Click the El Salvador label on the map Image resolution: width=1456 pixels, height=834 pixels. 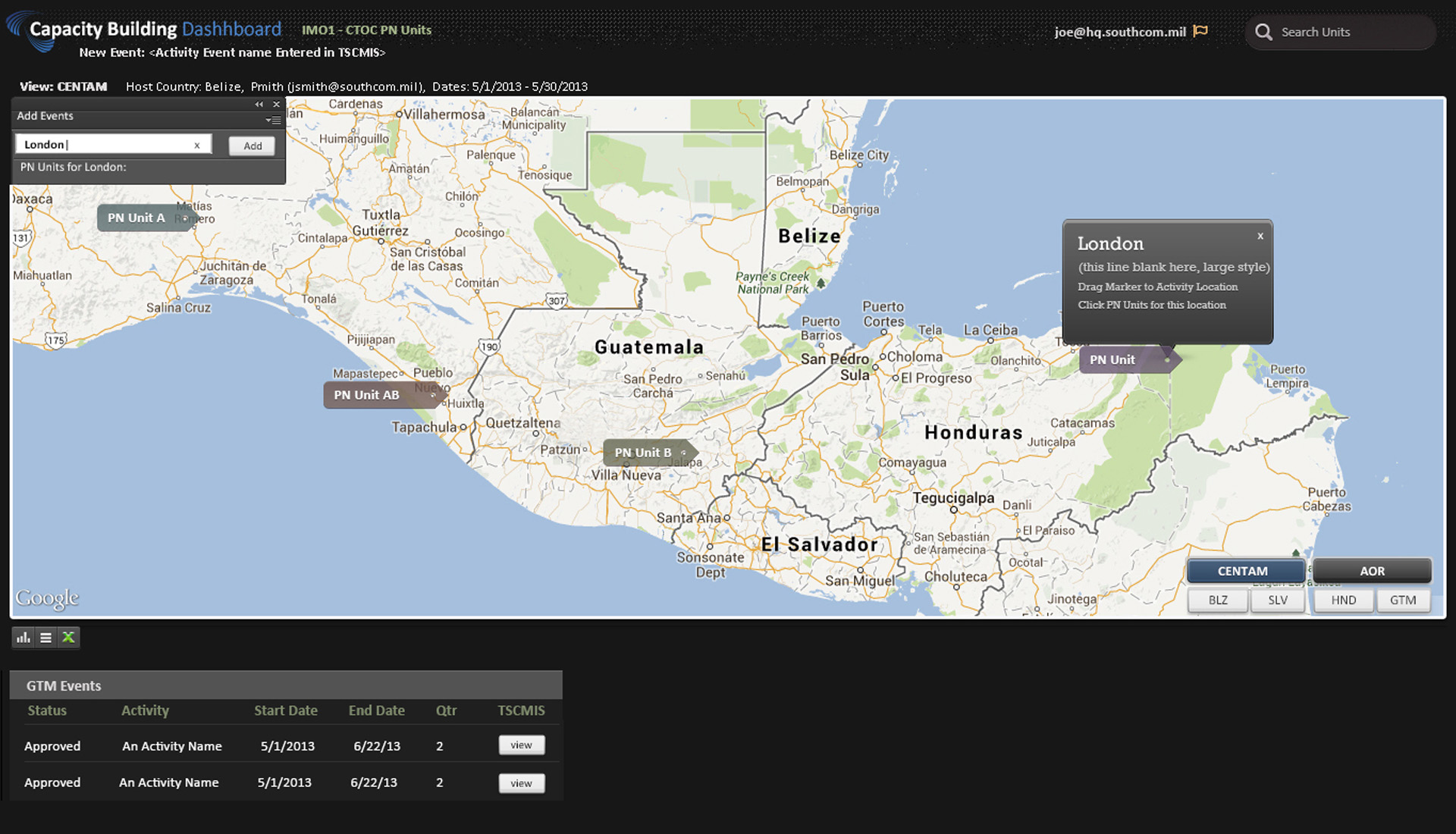coord(820,544)
